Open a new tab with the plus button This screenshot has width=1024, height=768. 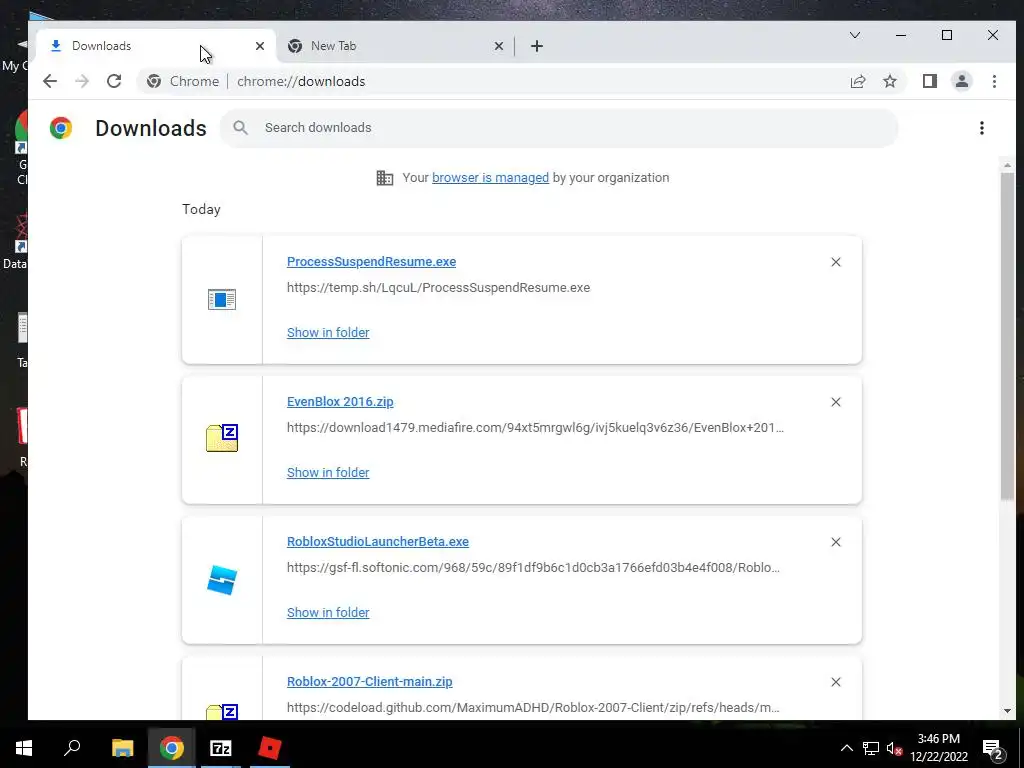[537, 46]
